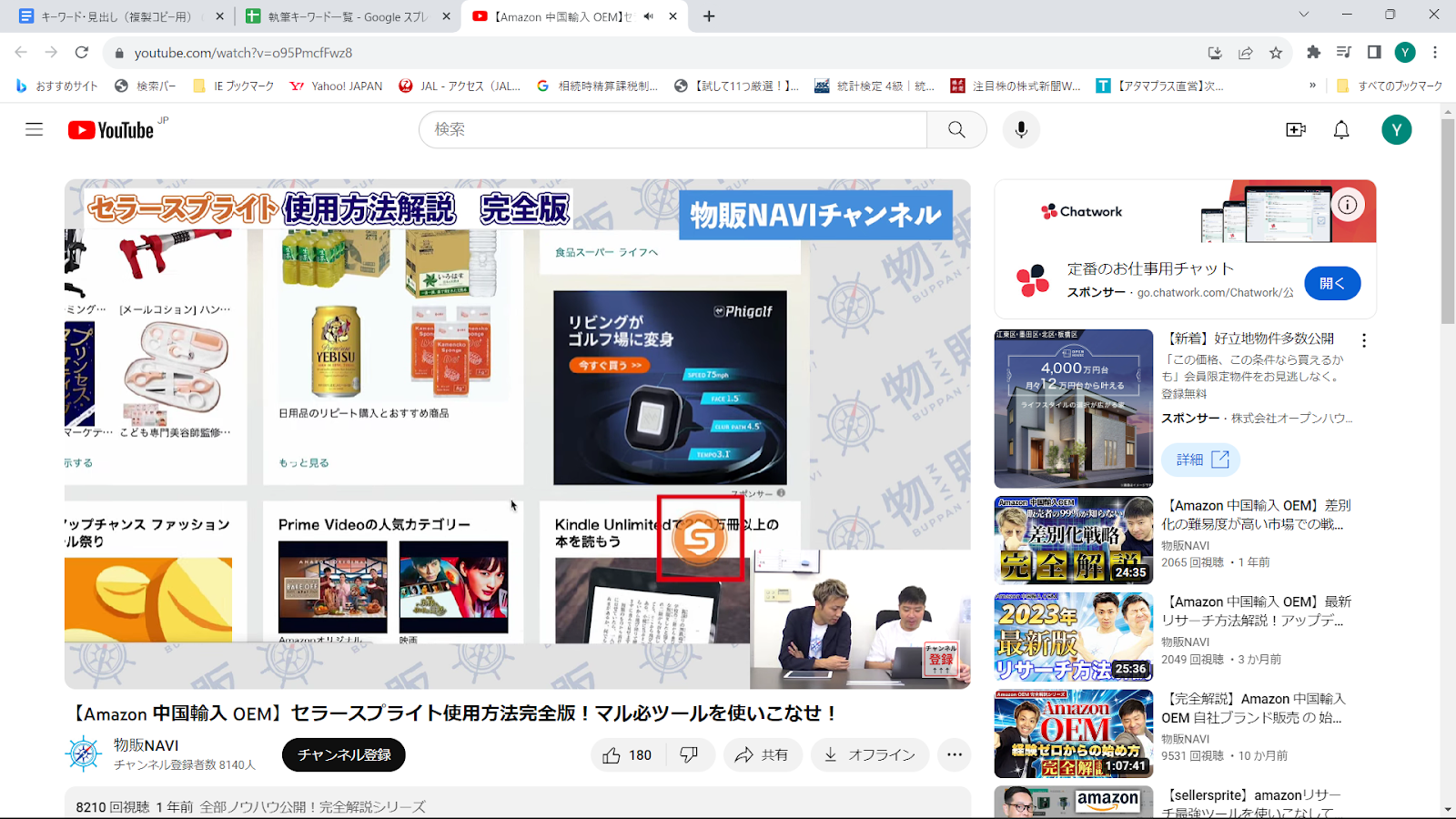Click the Chatwork ad 開く button
The height and width of the screenshot is (819, 1456).
[1332, 283]
